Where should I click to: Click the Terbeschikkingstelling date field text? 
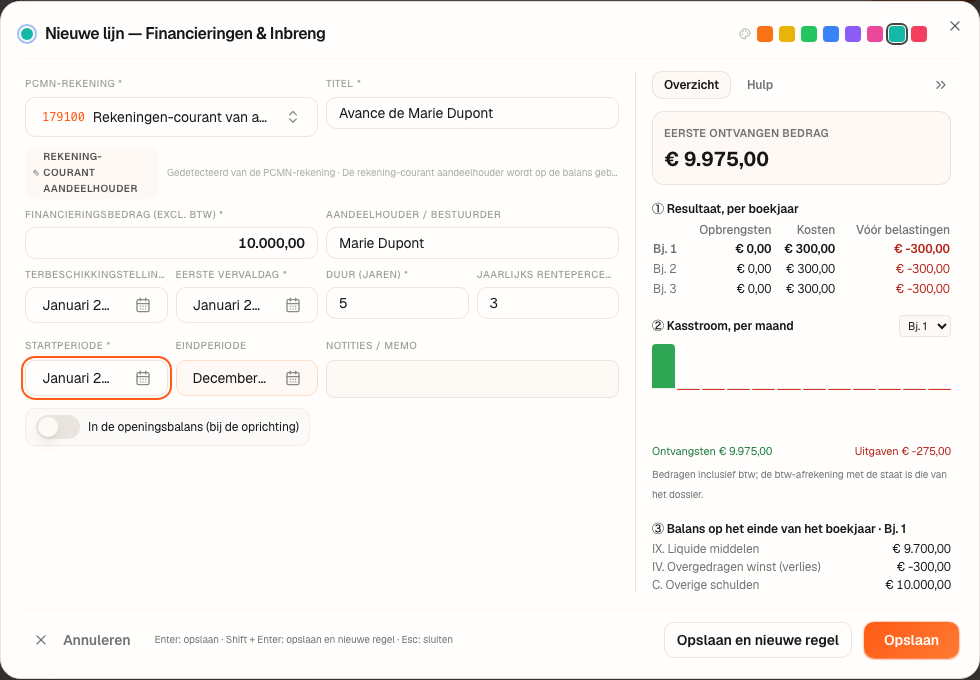point(76,305)
